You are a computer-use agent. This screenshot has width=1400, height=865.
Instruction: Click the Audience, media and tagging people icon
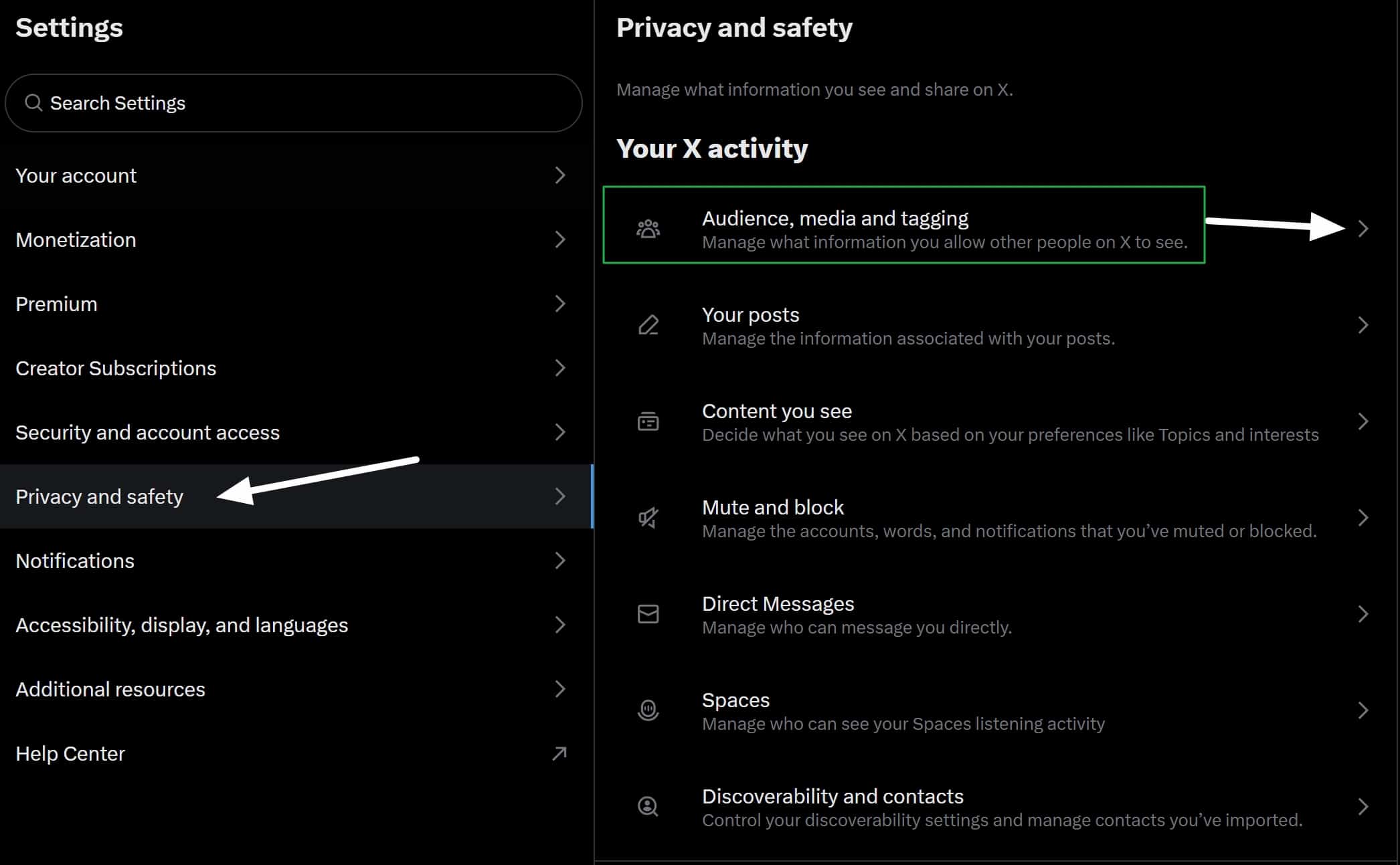[x=648, y=229]
